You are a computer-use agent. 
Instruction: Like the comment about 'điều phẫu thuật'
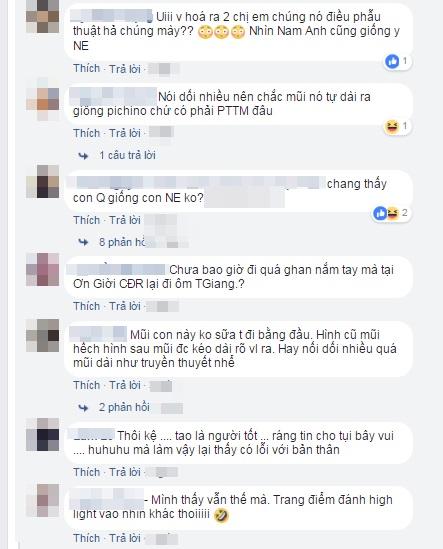[86, 68]
